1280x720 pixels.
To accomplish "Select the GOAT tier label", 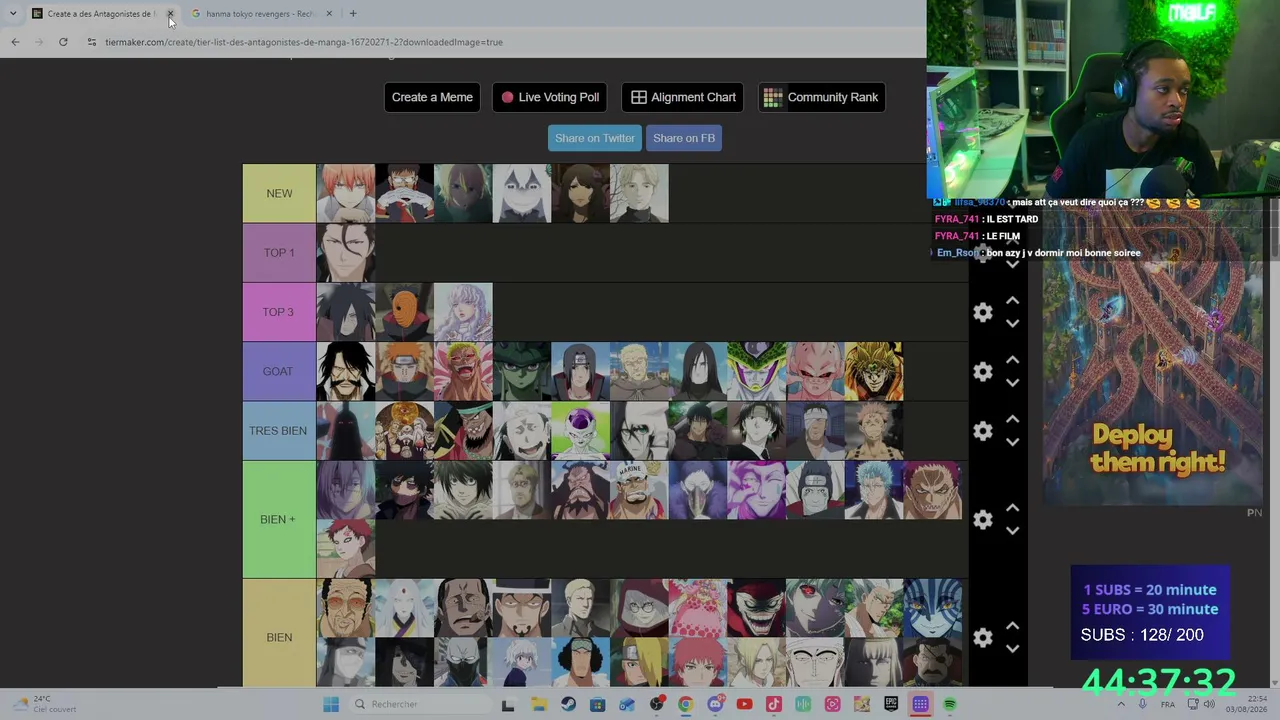I will pyautogui.click(x=279, y=371).
